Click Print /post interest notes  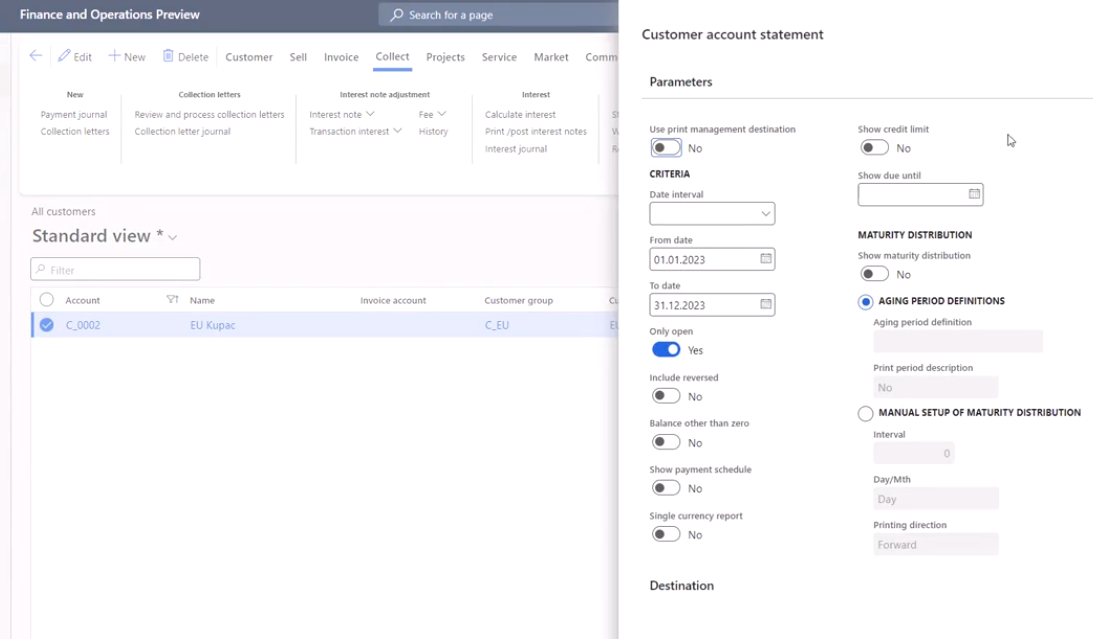tap(535, 131)
